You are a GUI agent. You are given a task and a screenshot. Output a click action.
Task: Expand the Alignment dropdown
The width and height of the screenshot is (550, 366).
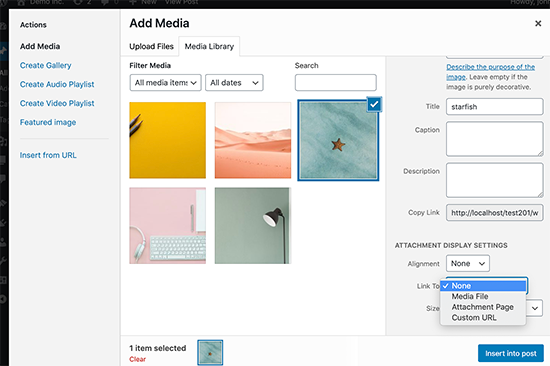(468, 264)
